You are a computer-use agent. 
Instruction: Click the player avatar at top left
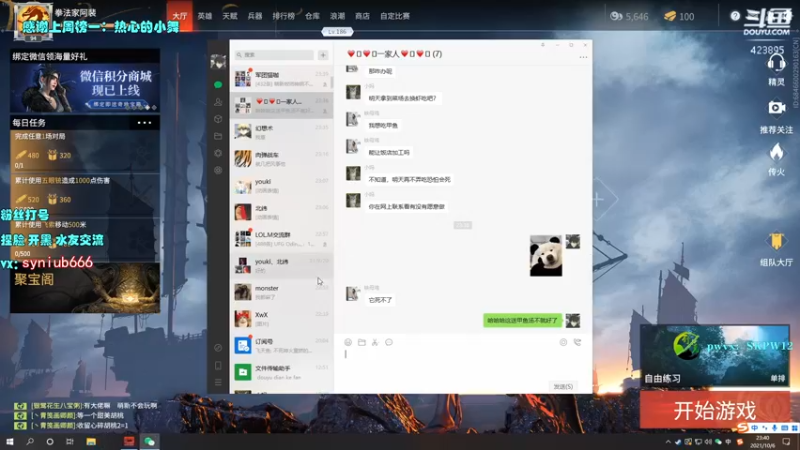click(33, 21)
